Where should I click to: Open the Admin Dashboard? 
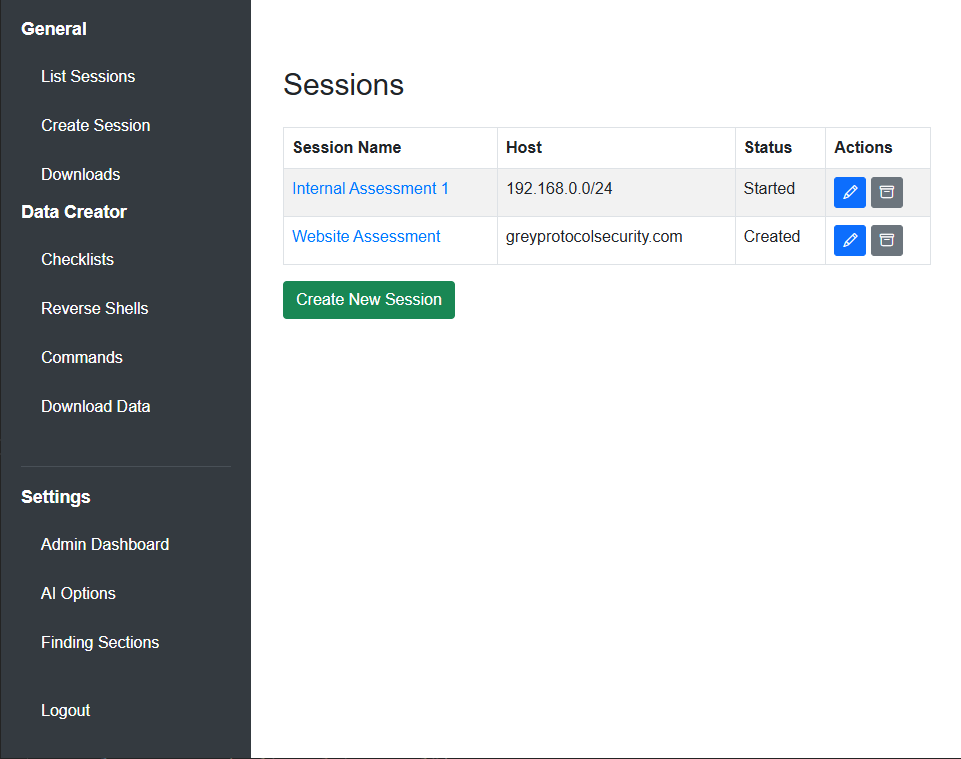tap(104, 544)
